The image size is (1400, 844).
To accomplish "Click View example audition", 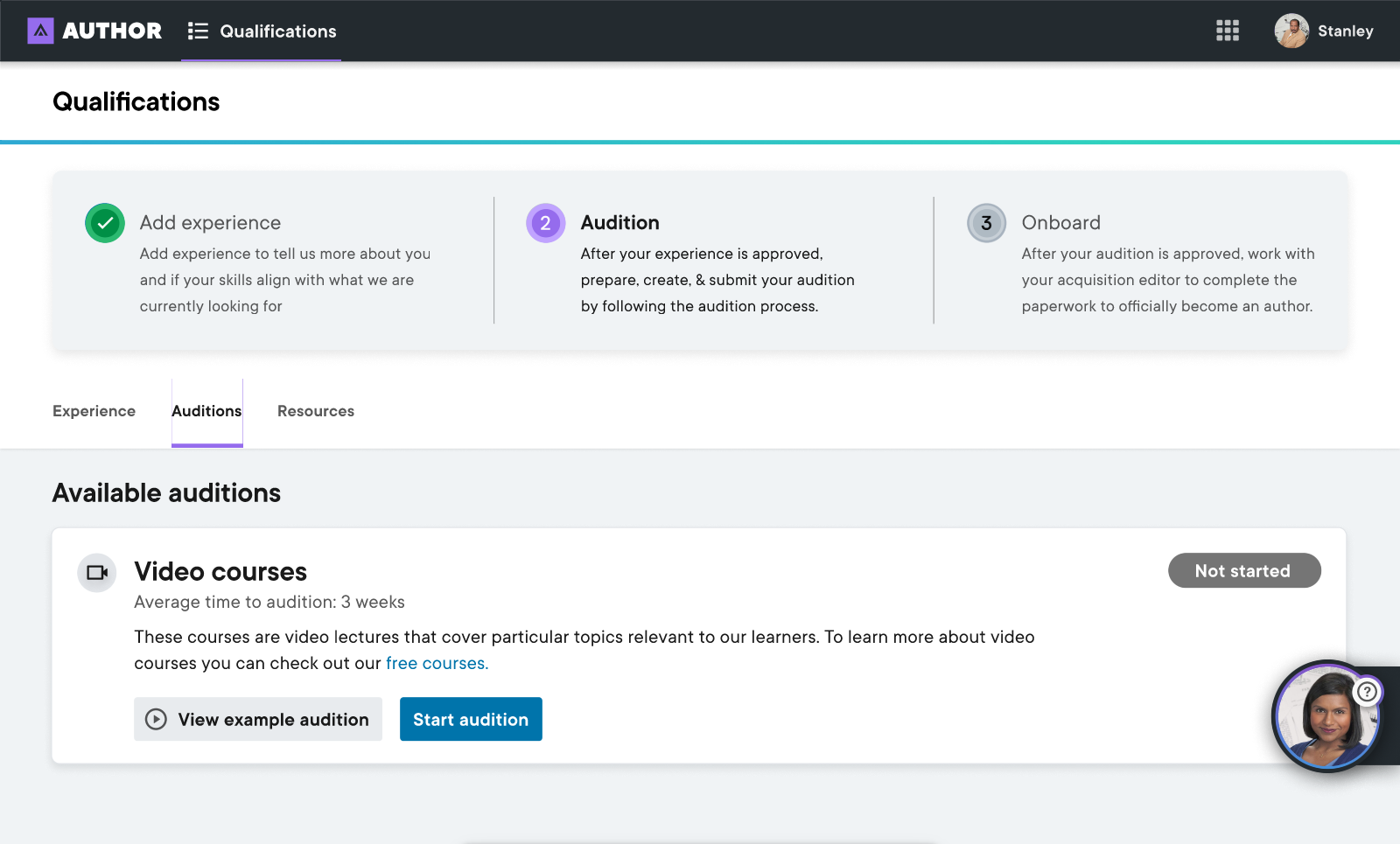I will 258,719.
